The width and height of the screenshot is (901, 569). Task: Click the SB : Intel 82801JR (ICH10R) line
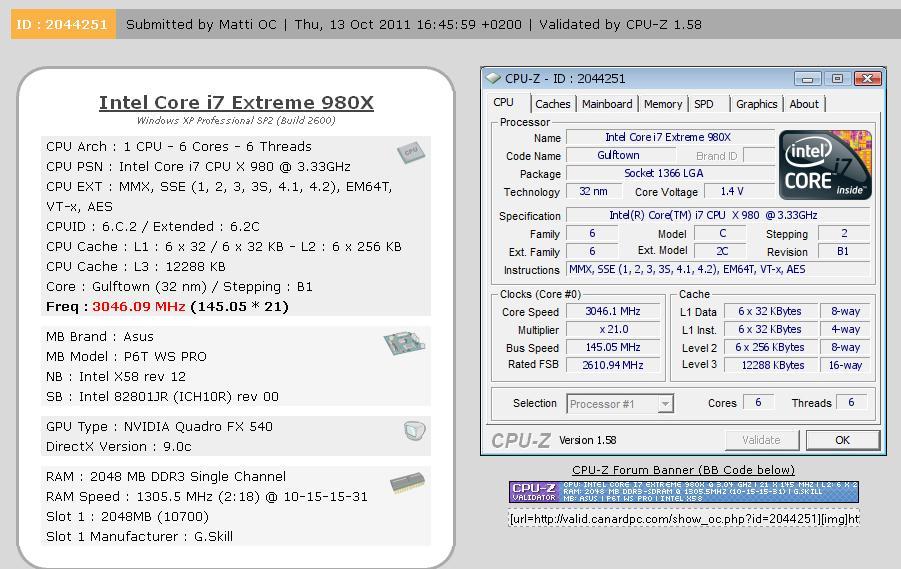162,397
